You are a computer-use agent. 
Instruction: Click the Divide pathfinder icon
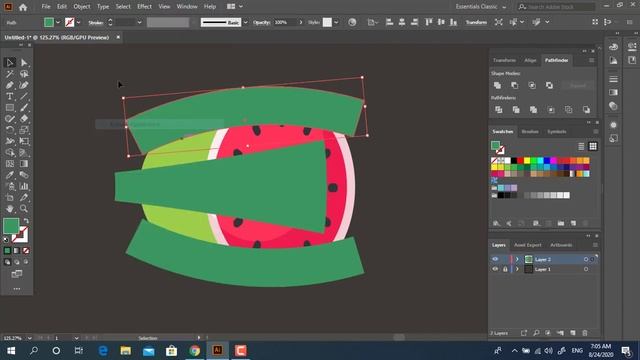tap(499, 110)
